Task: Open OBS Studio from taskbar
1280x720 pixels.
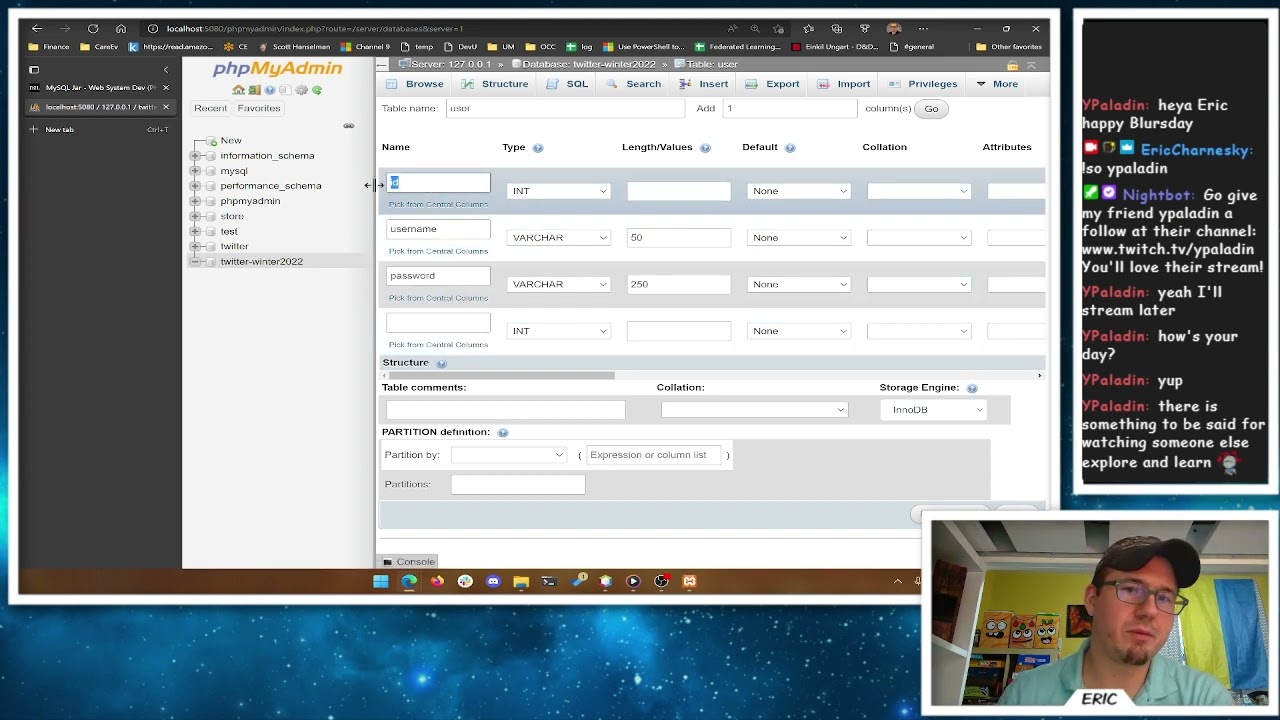Action: point(661,581)
